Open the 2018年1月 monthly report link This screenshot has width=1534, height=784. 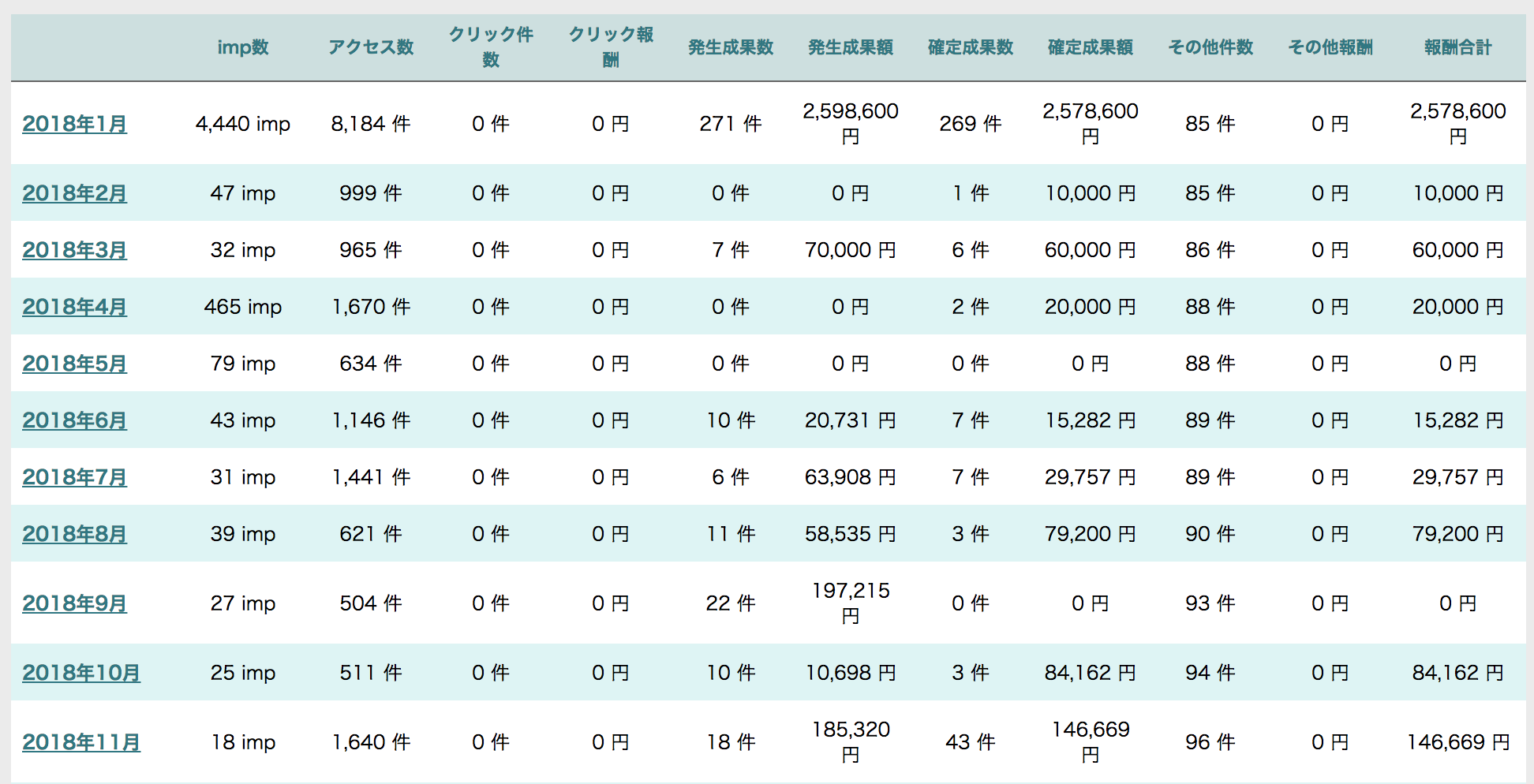point(74,124)
